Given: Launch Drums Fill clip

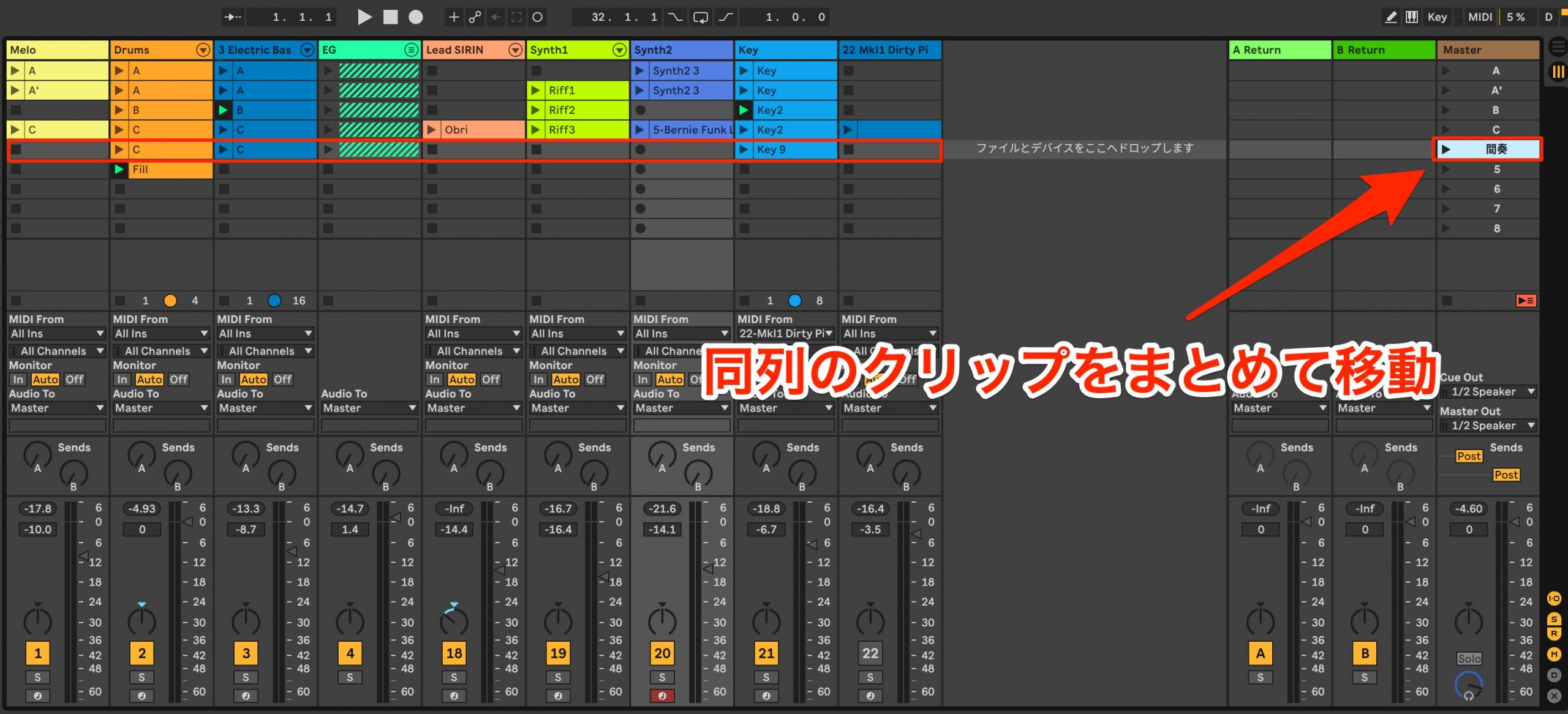Looking at the screenshot, I should pos(119,170).
